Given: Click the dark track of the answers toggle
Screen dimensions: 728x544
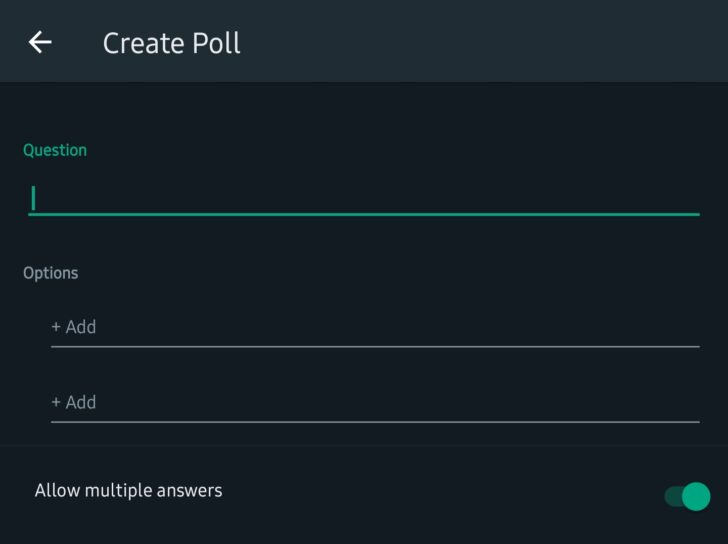Looking at the screenshot, I should coord(672,496).
